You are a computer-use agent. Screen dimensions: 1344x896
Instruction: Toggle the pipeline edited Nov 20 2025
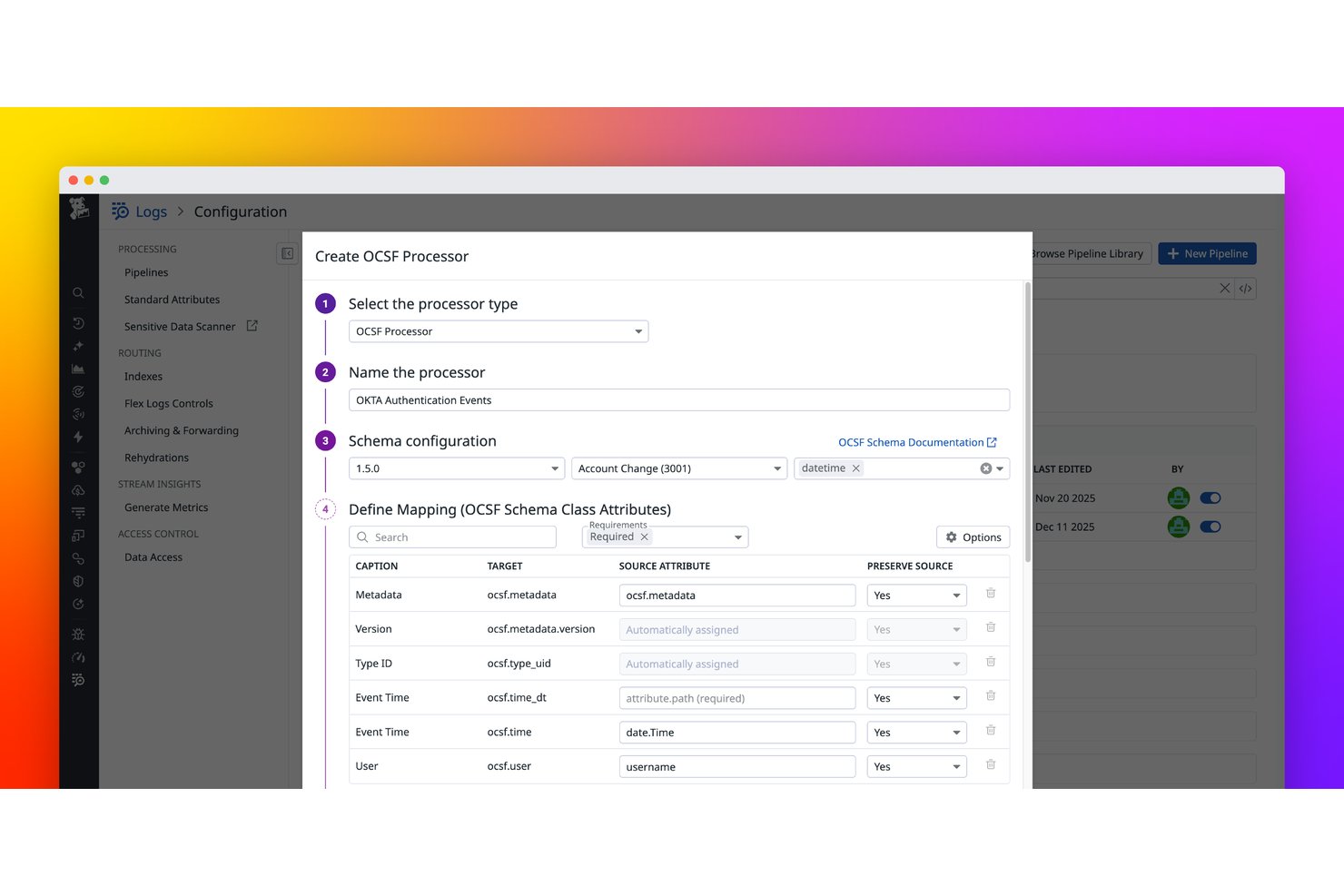(x=1211, y=498)
